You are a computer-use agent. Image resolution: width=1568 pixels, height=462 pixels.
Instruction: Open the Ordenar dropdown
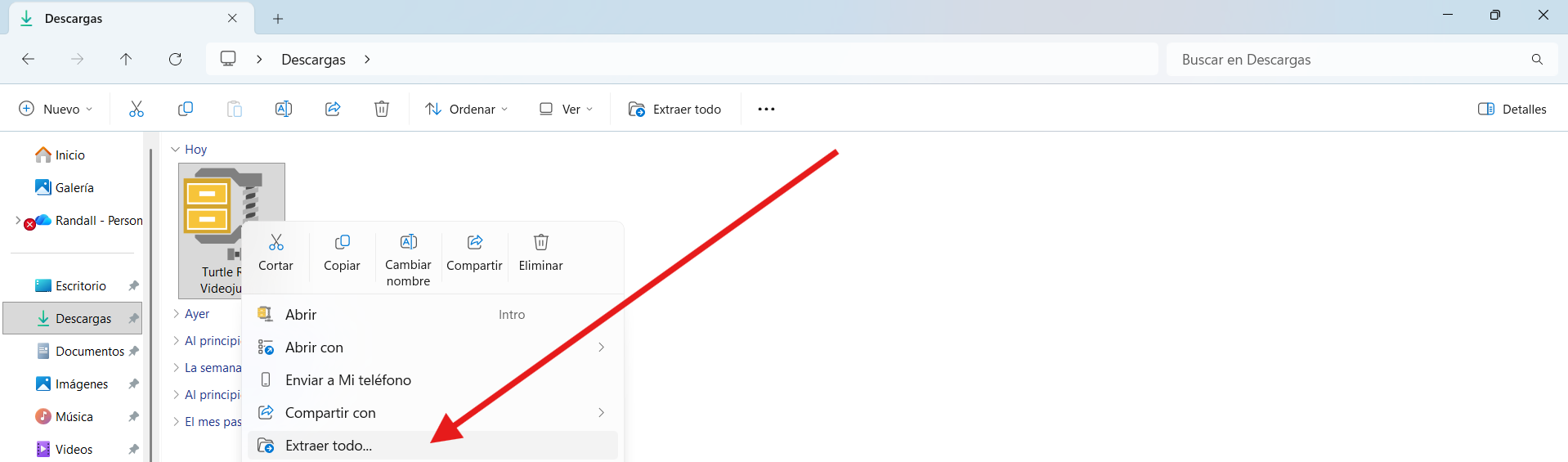[467, 109]
